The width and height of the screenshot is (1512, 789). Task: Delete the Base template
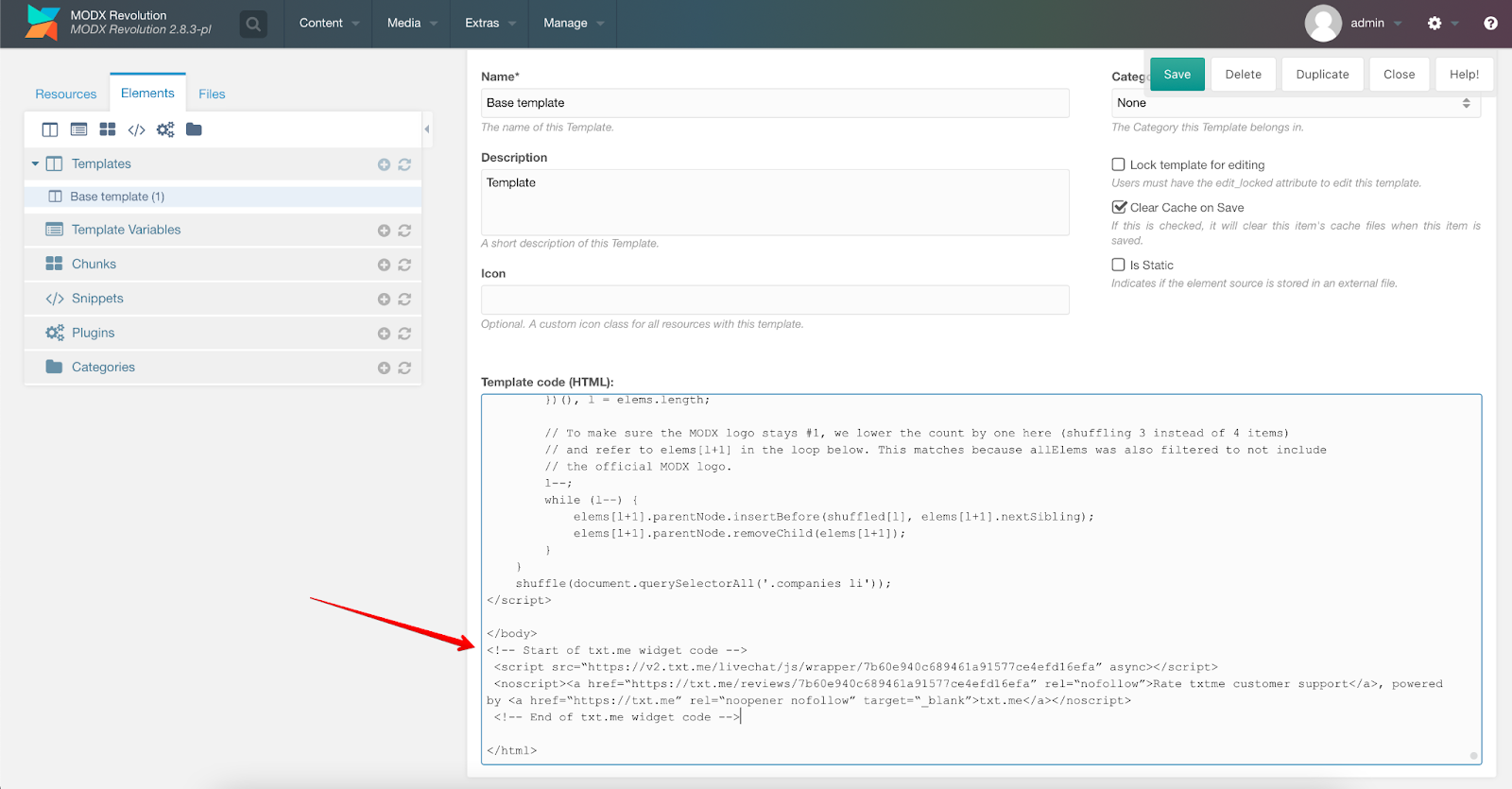coord(1244,75)
